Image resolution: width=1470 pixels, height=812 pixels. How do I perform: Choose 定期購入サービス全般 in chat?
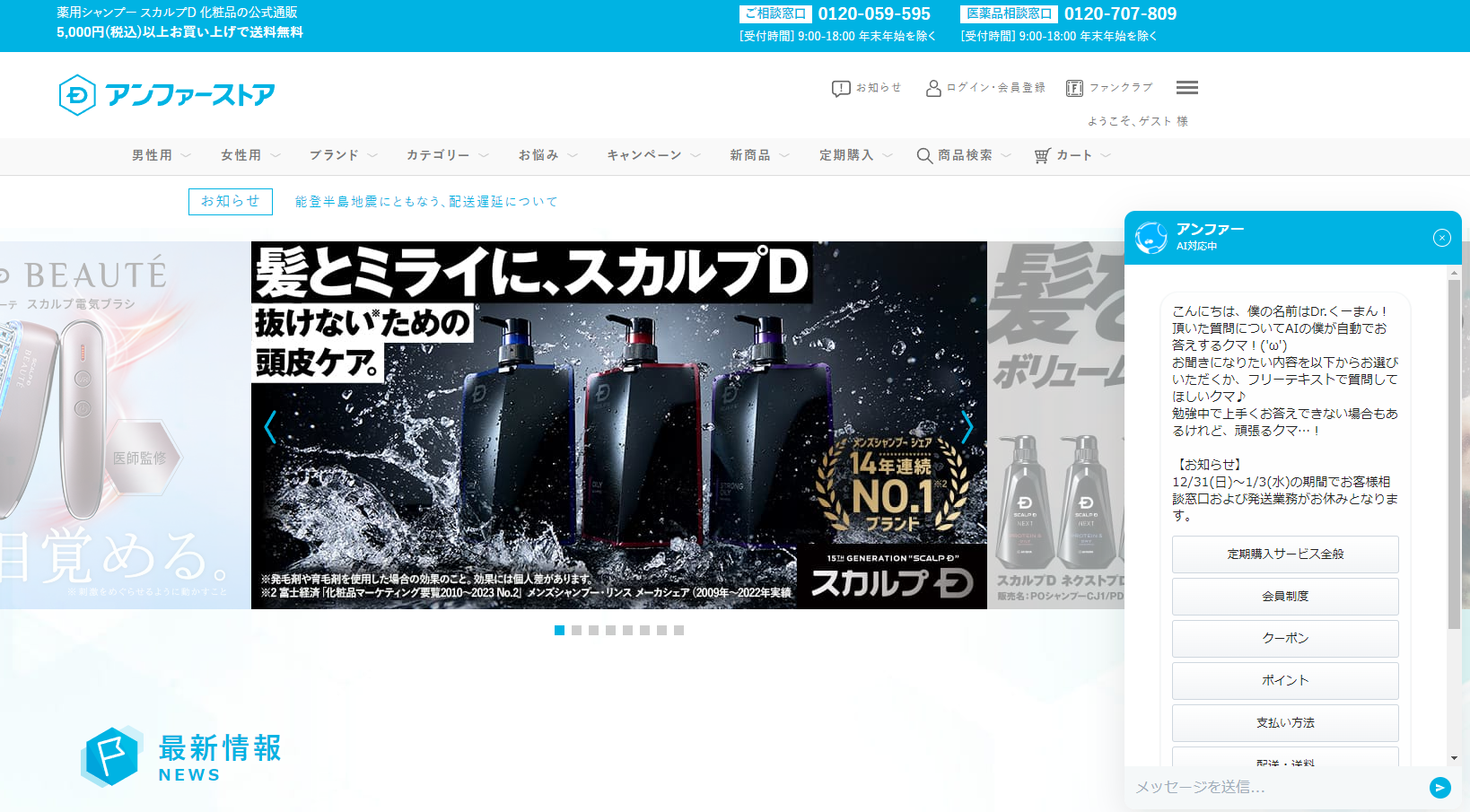(1285, 554)
